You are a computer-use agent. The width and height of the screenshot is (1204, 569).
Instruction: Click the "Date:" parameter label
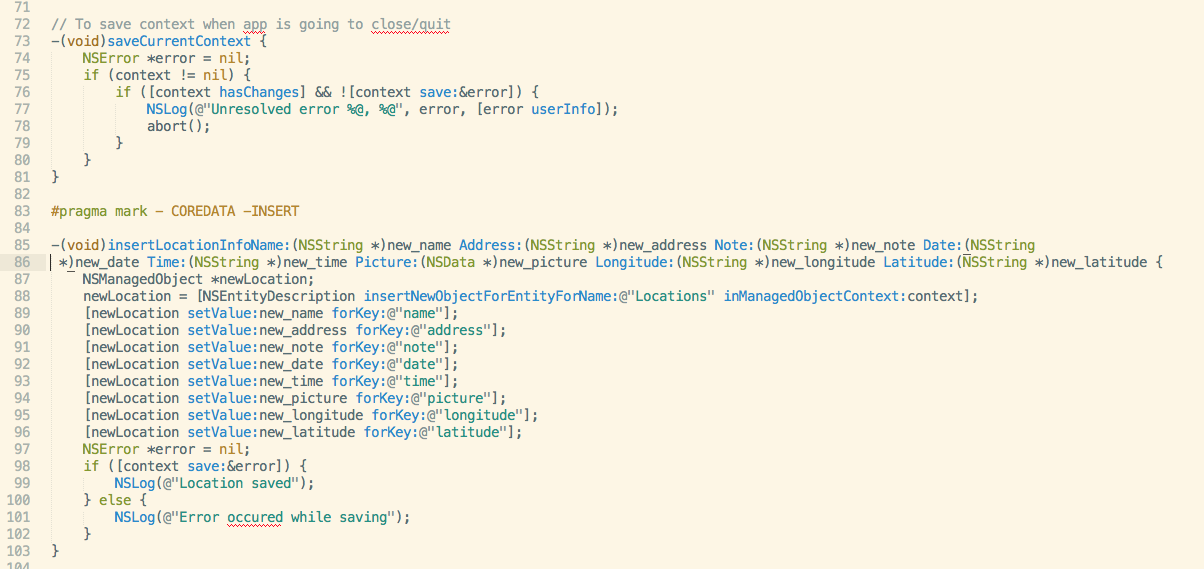click(x=942, y=245)
